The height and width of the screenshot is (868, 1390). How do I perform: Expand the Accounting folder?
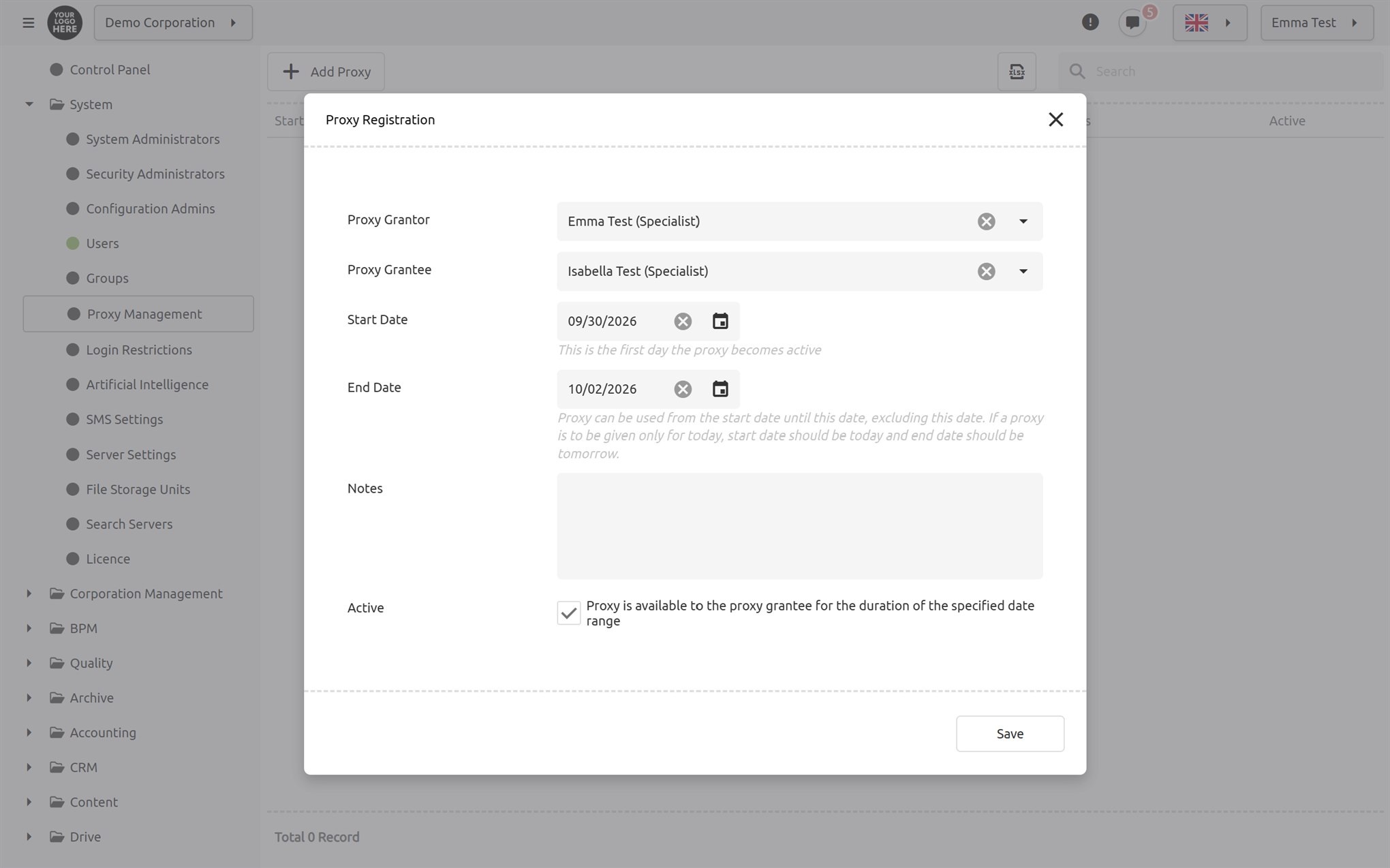[x=29, y=732]
